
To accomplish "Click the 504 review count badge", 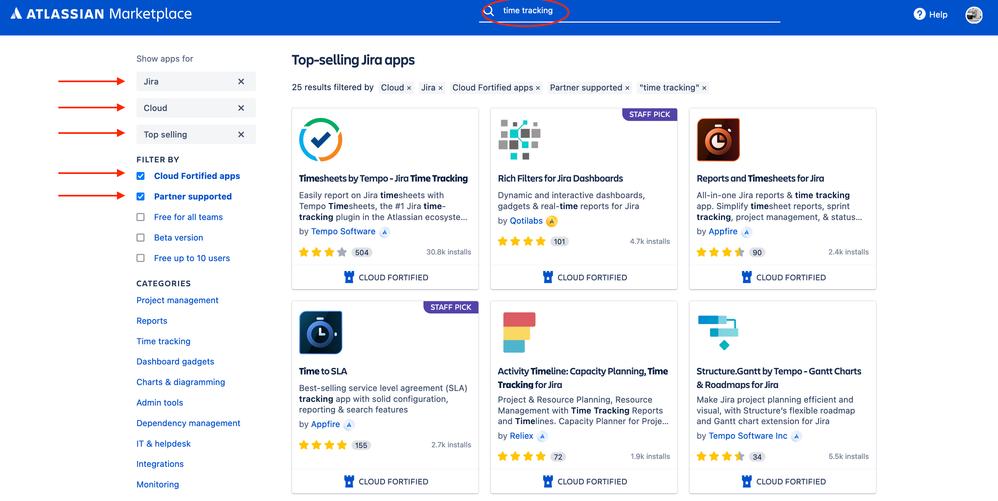I will tap(362, 253).
